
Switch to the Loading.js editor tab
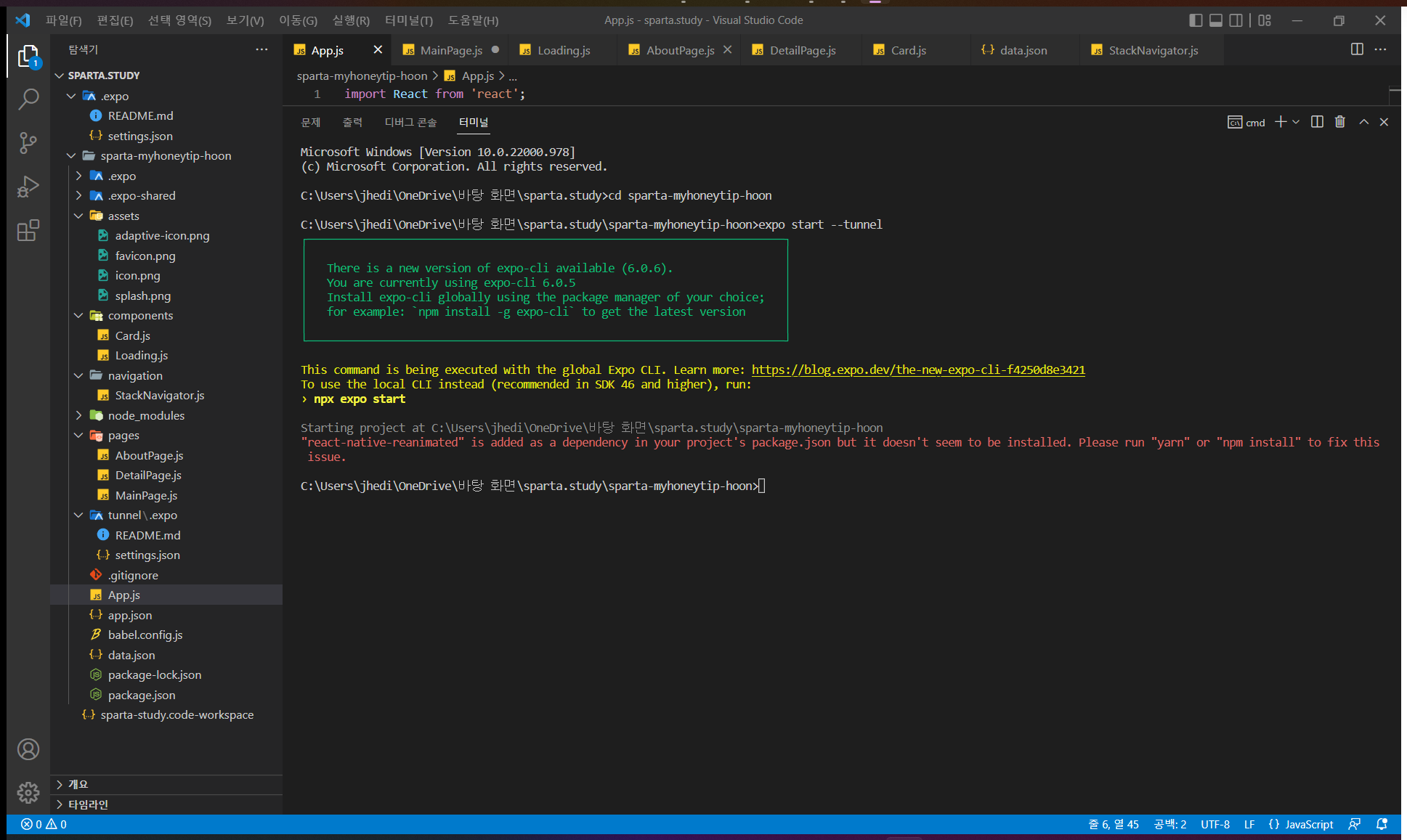click(x=563, y=50)
